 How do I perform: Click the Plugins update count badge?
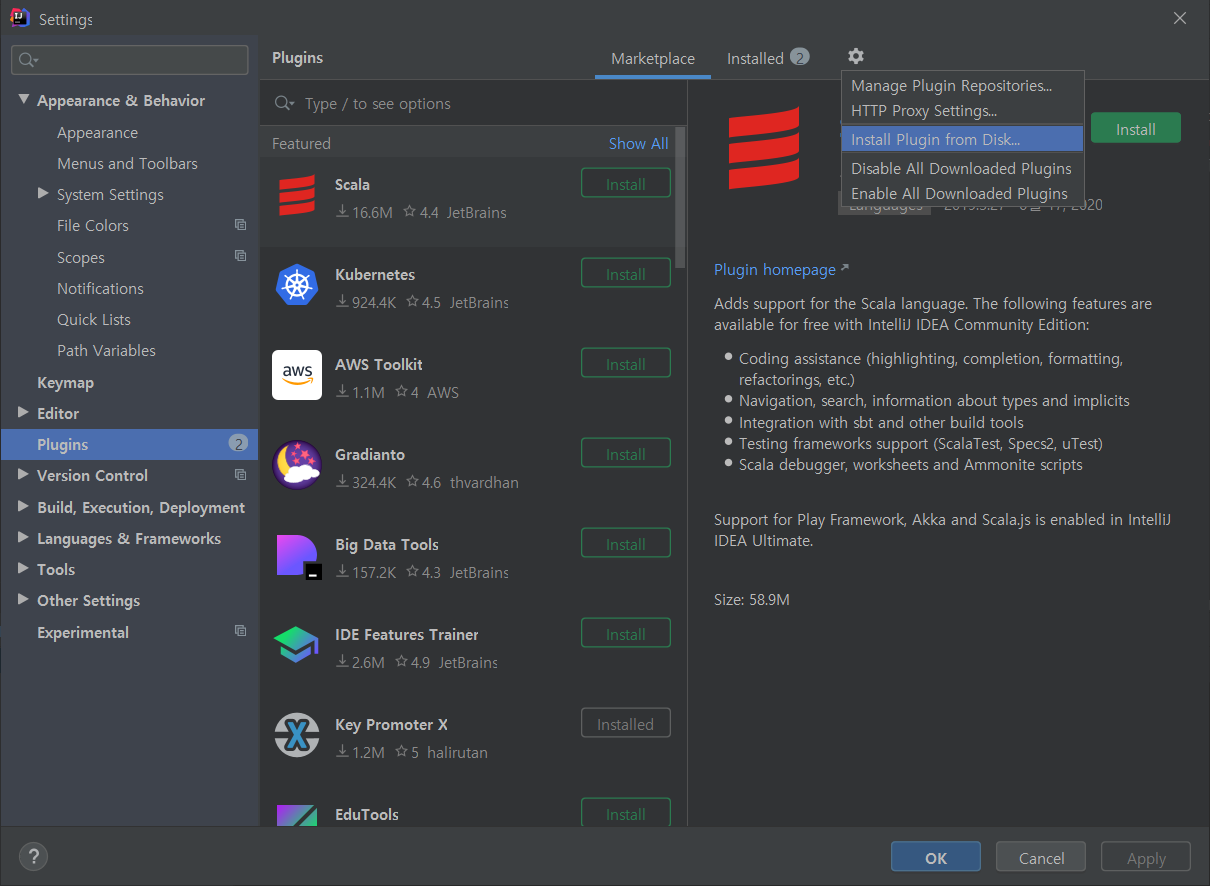[238, 443]
